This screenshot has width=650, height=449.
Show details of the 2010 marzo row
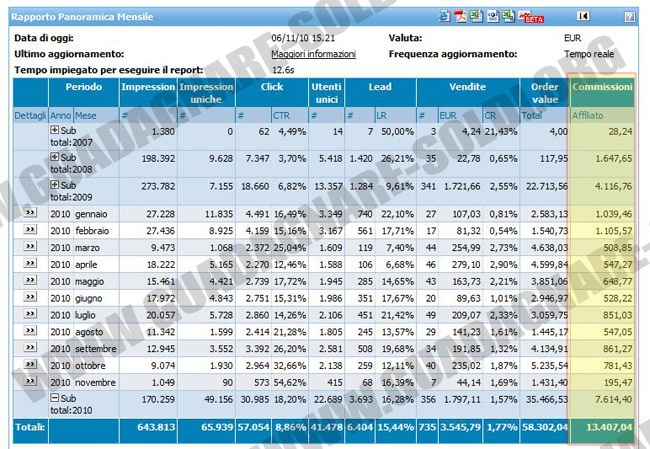(30, 246)
